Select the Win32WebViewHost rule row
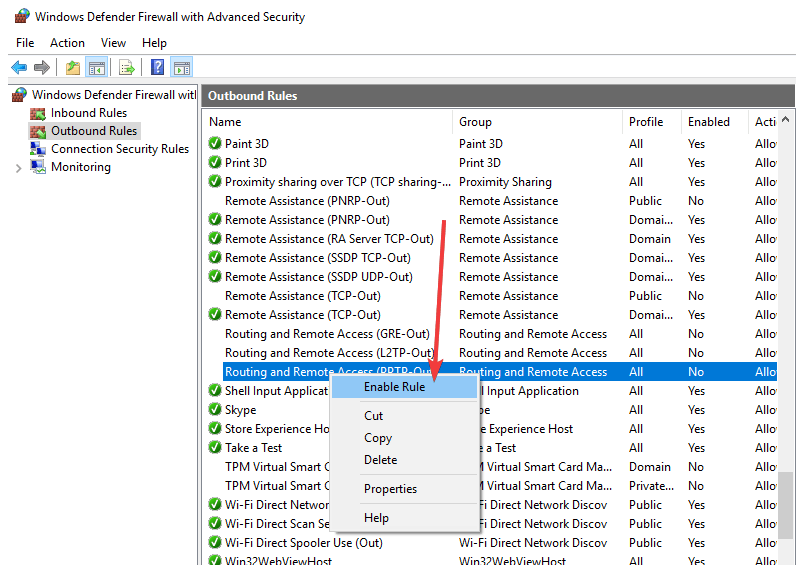 (x=491, y=559)
